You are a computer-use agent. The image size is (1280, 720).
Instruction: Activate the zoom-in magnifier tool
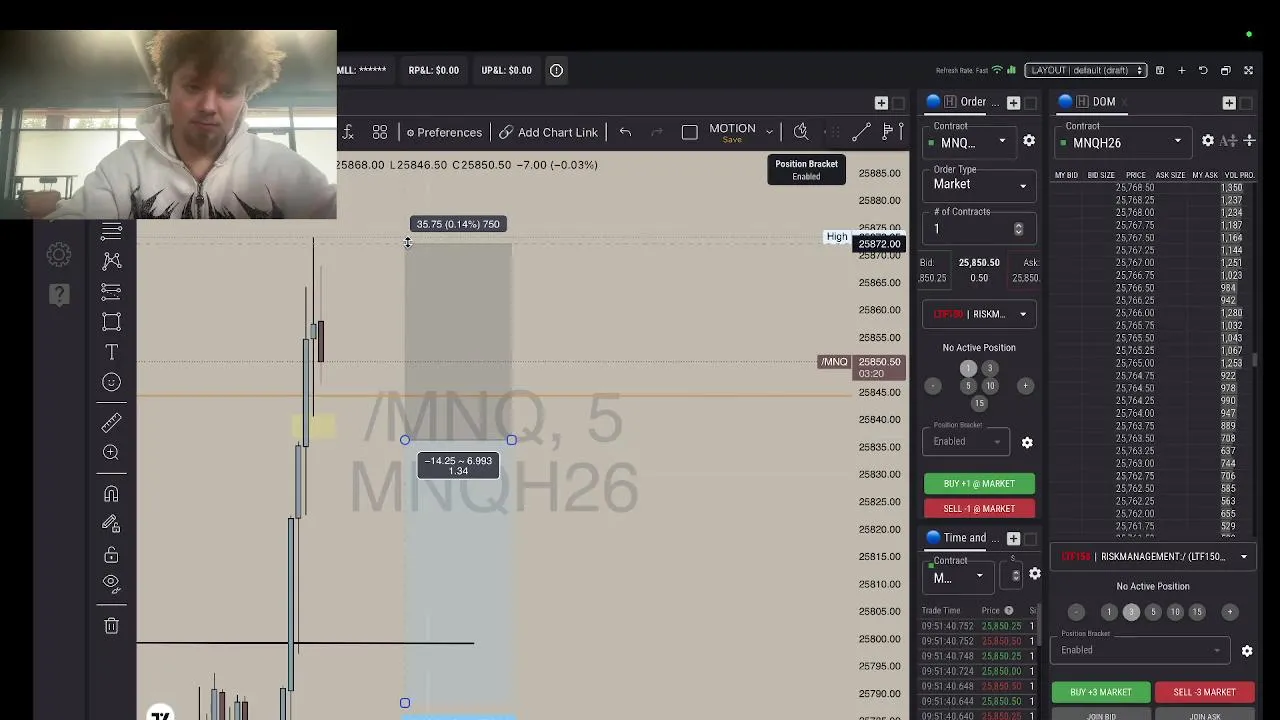[x=111, y=452]
